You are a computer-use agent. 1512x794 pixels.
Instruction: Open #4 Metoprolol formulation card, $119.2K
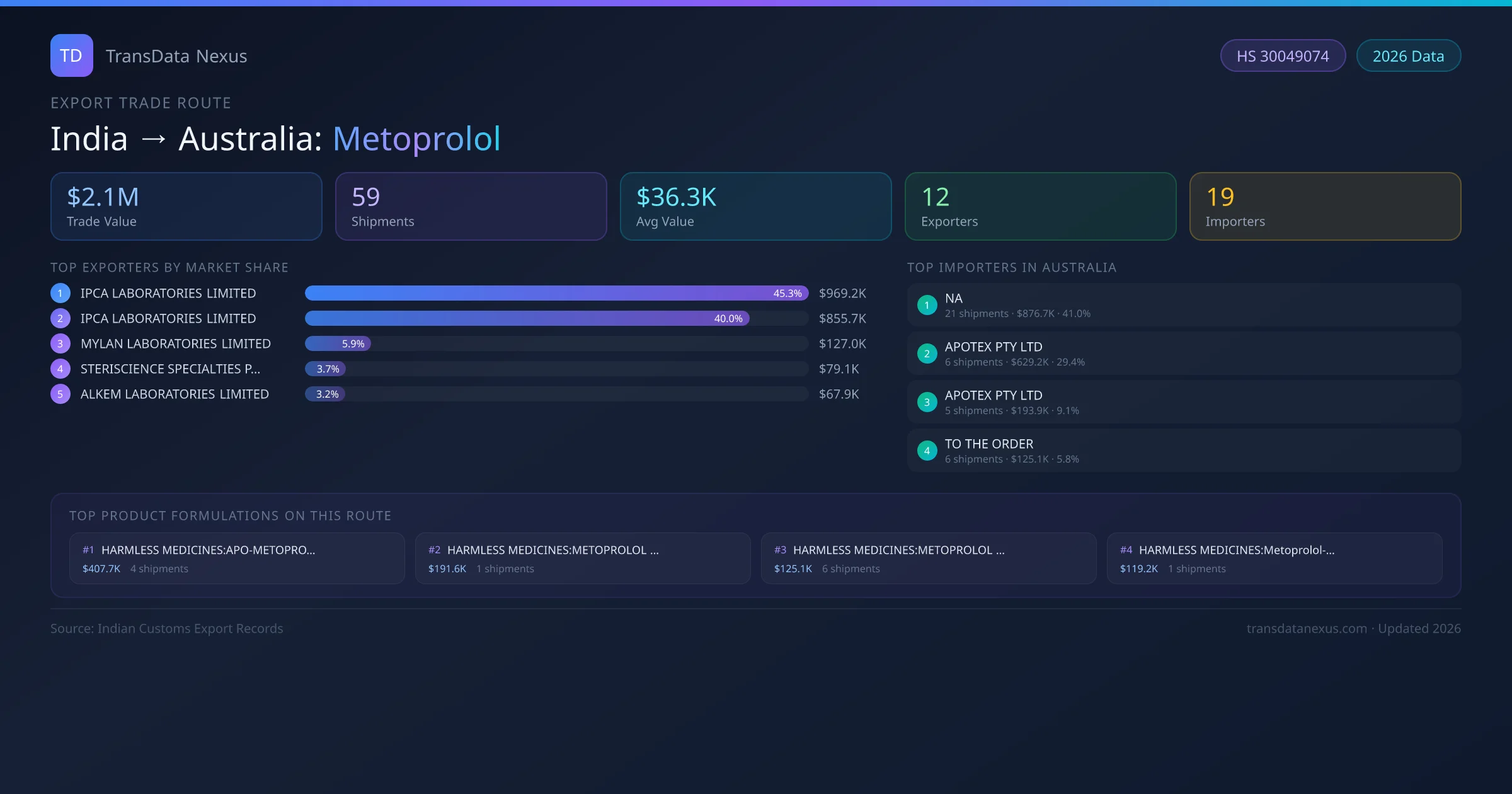pos(1274,558)
